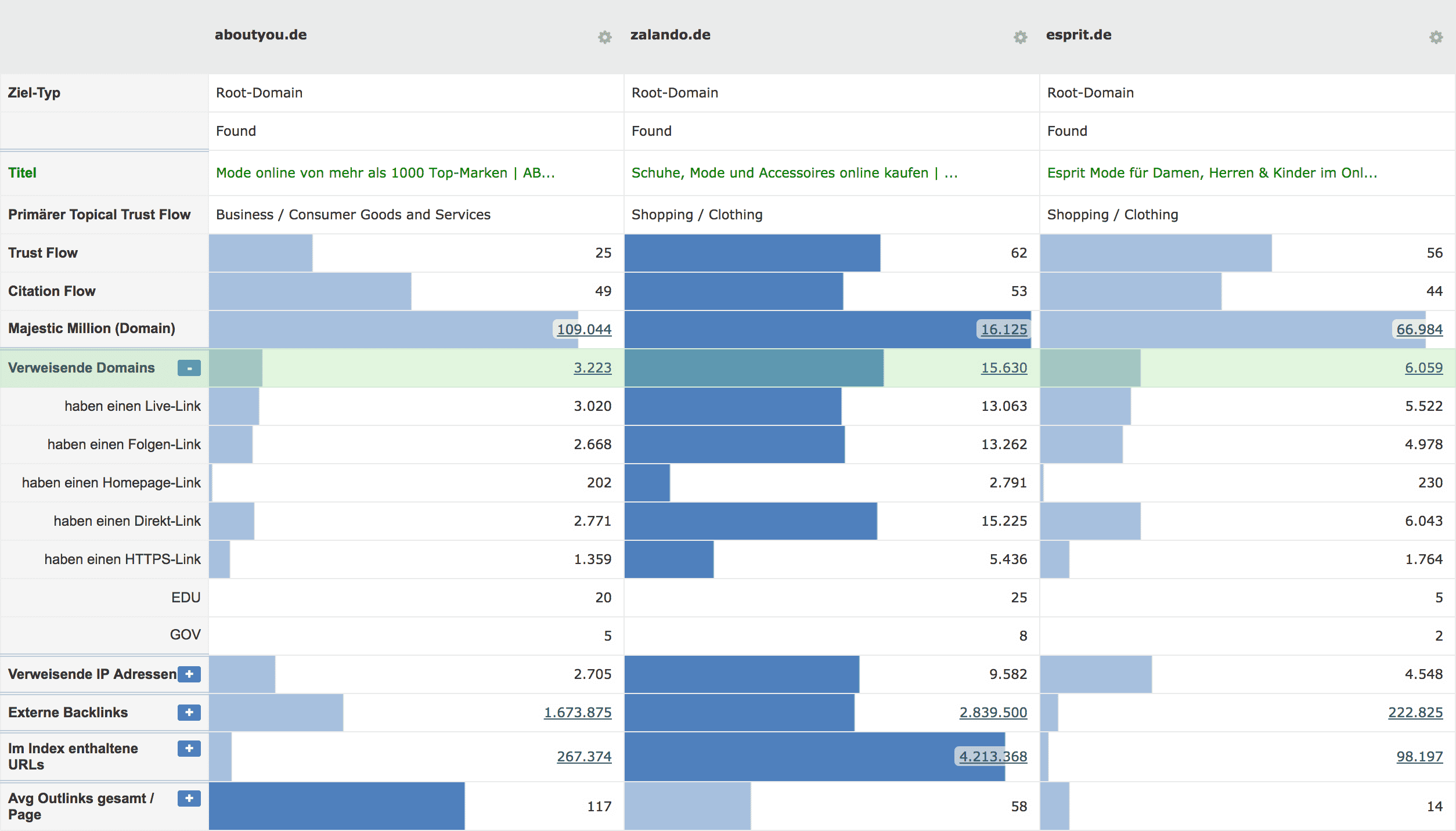Open the gear settings for aboutyou.de
Image resolution: width=1456 pixels, height=831 pixels.
(x=605, y=37)
